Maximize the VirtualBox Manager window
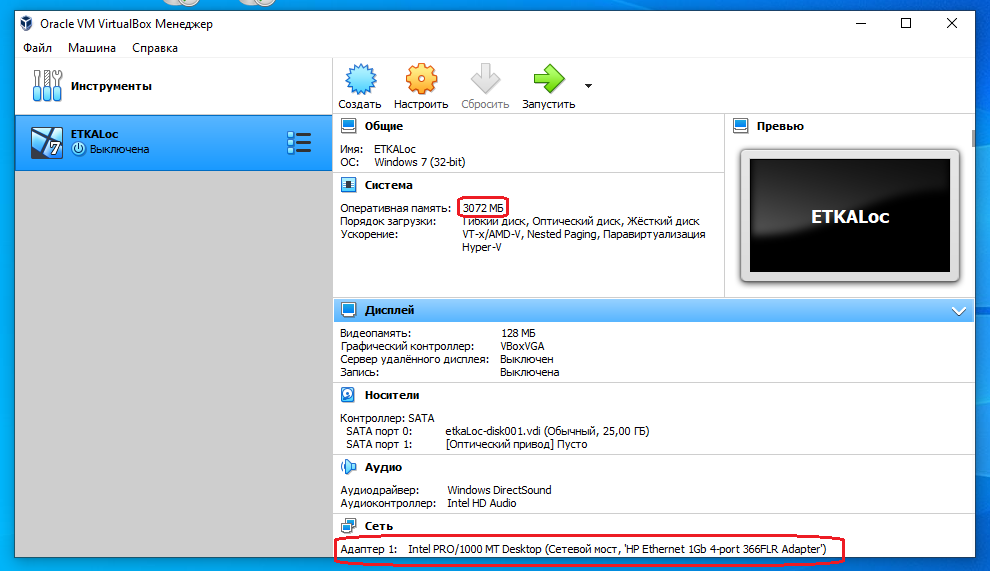Image resolution: width=990 pixels, height=571 pixels. 906,23
